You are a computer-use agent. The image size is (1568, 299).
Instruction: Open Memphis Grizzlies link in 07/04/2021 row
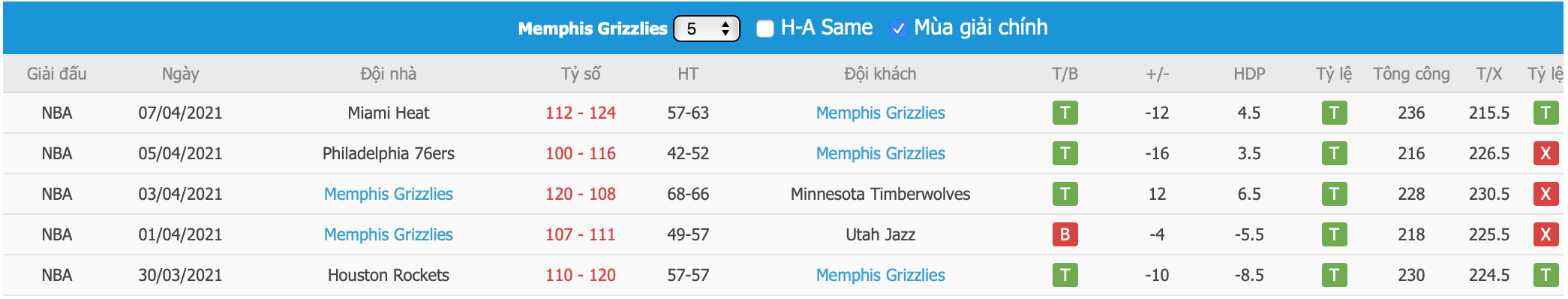[880, 113]
